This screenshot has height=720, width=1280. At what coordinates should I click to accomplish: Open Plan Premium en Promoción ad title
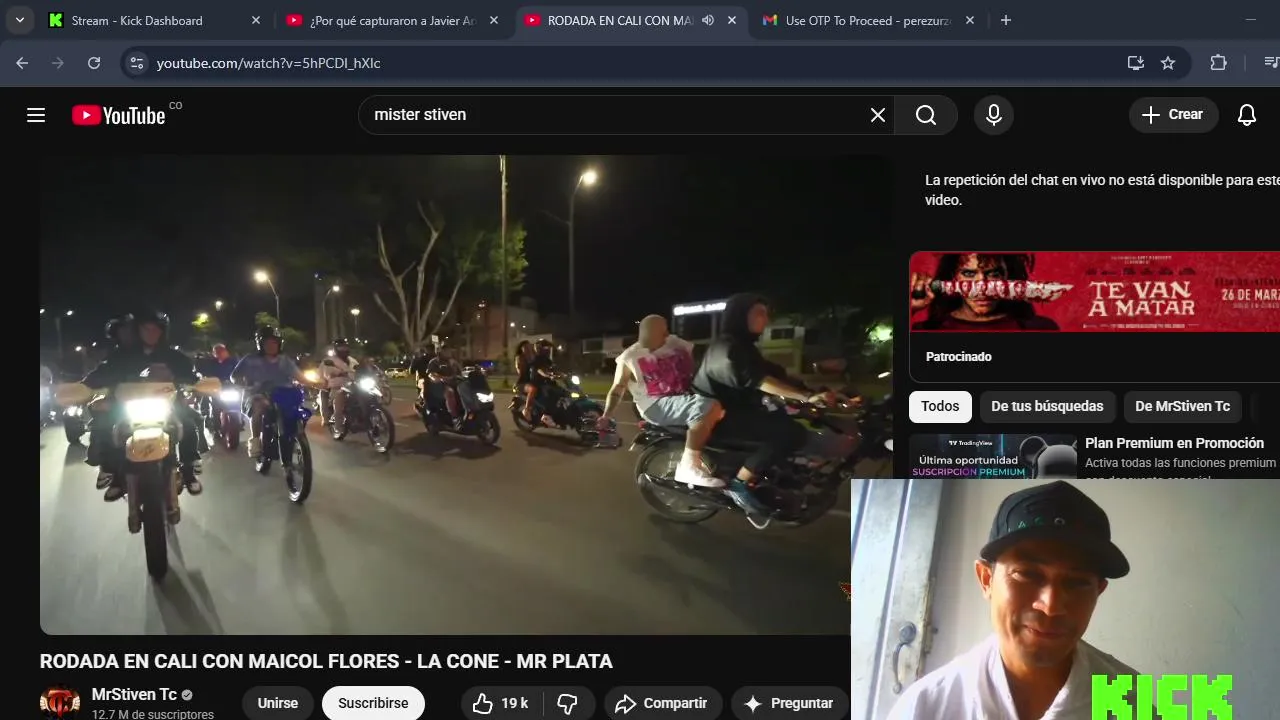1174,443
